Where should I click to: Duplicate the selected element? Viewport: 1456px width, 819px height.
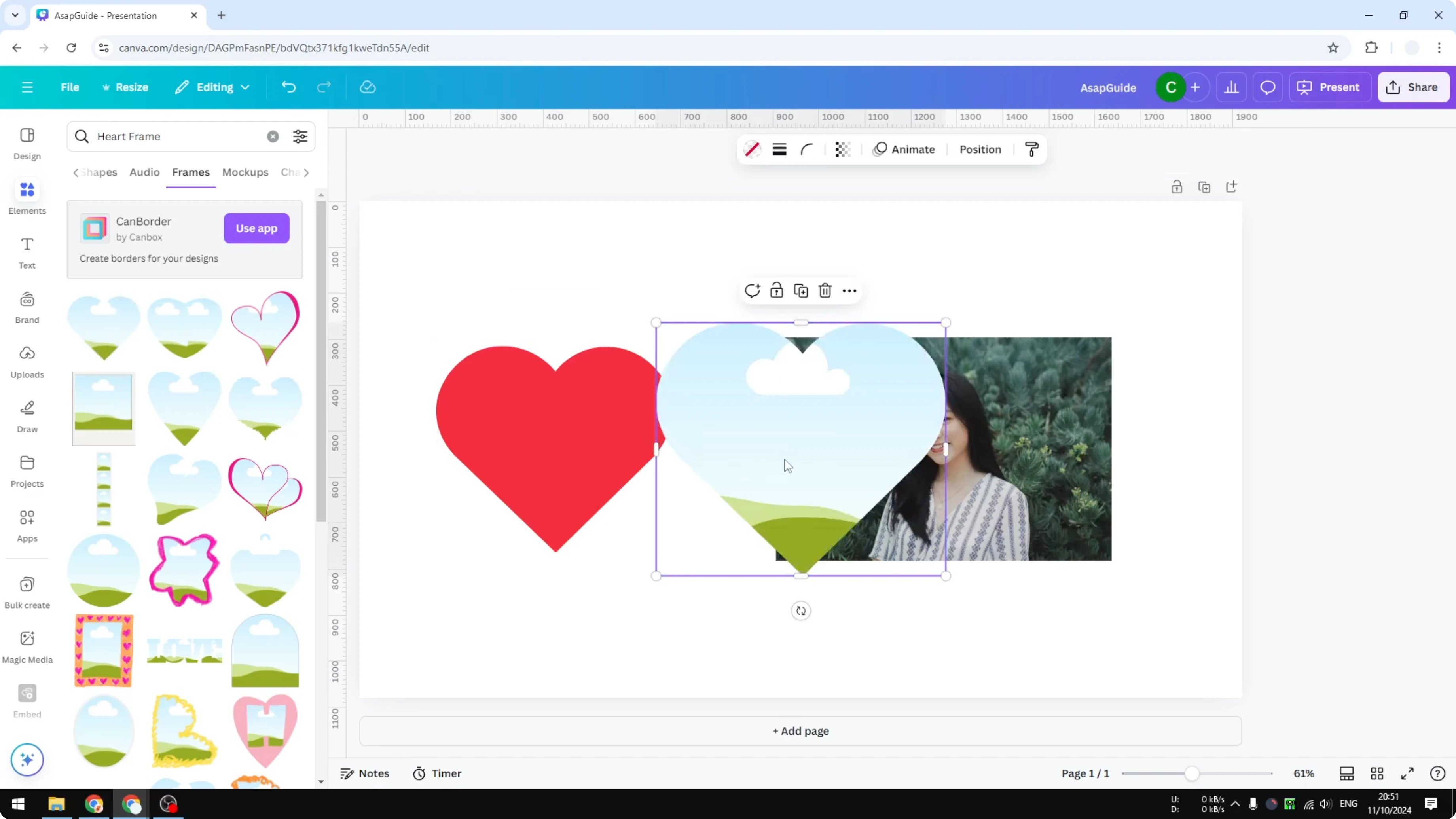(x=801, y=290)
